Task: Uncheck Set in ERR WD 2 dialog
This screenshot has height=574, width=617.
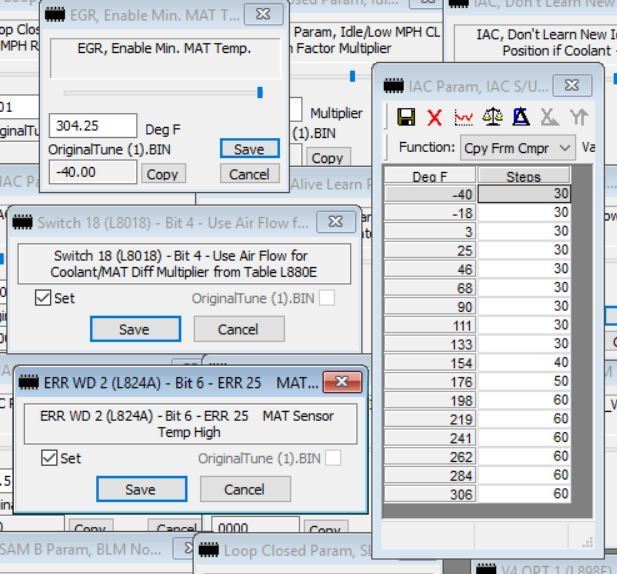Action: tap(49, 458)
